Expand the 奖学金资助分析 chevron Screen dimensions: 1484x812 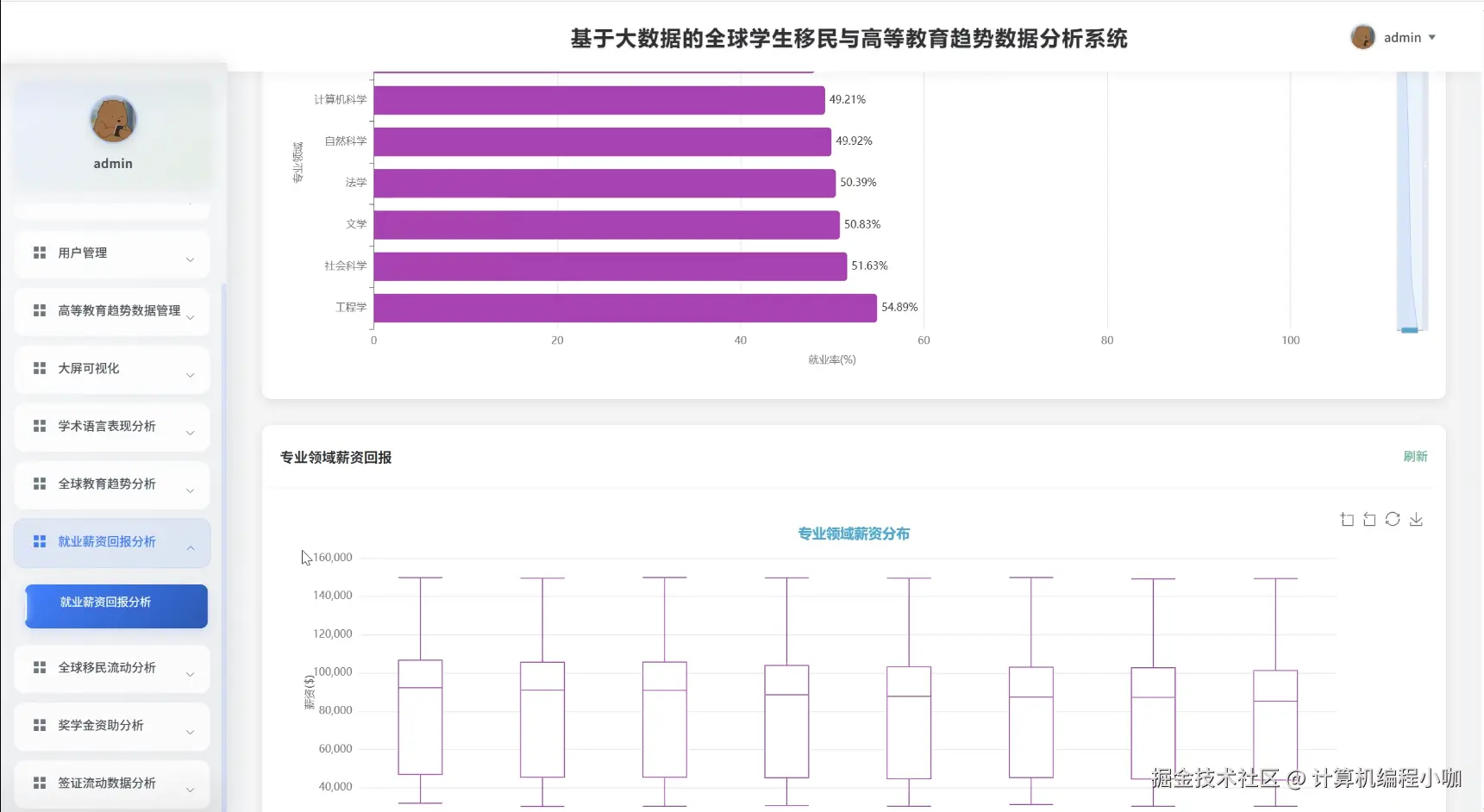pos(191,732)
